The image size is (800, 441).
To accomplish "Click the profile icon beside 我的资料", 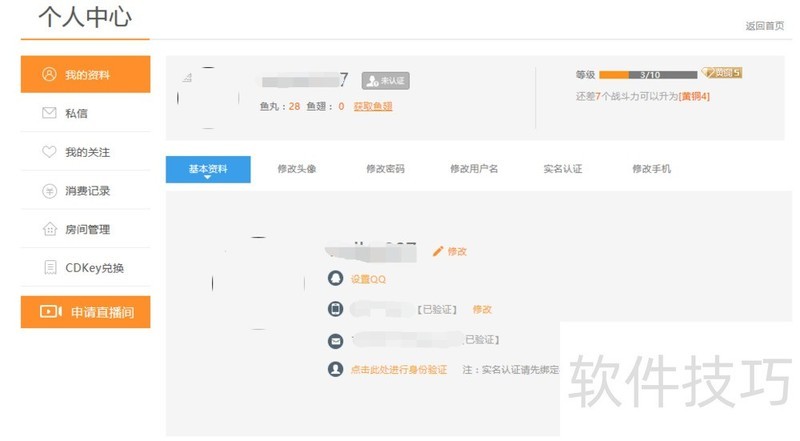I will pos(49,75).
